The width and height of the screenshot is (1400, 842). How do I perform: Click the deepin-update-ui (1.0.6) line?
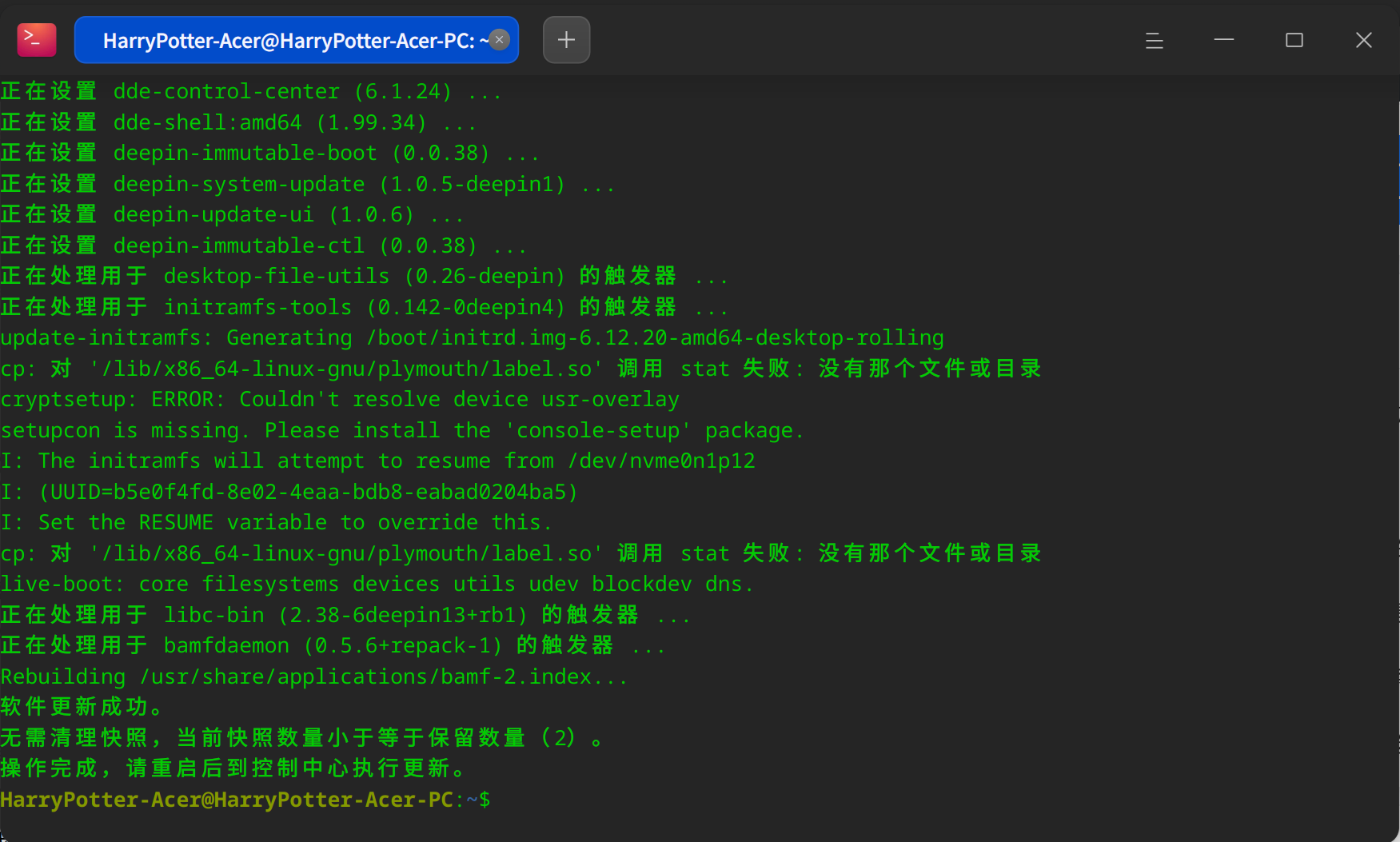232,214
